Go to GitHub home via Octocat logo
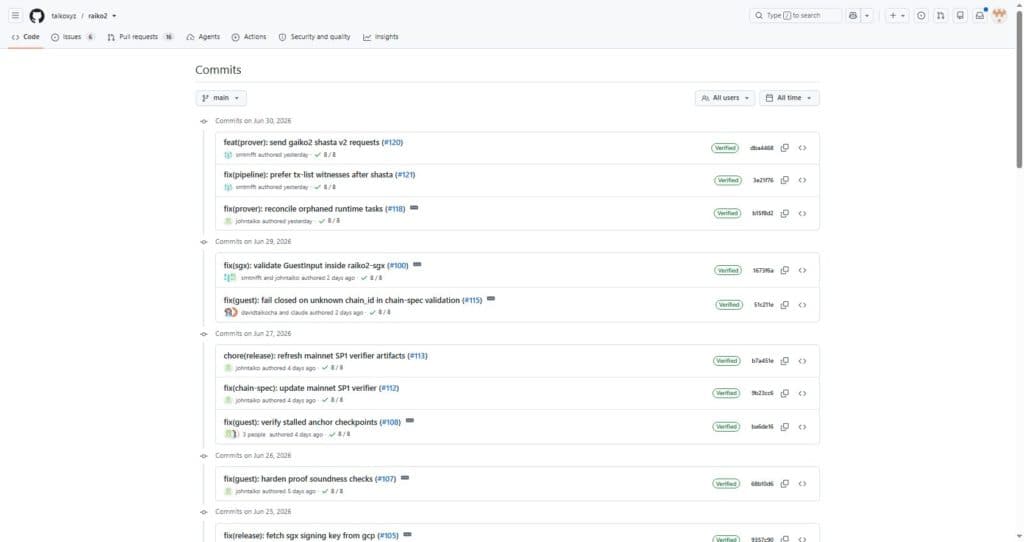This screenshot has width=1024, height=542. (x=37, y=16)
